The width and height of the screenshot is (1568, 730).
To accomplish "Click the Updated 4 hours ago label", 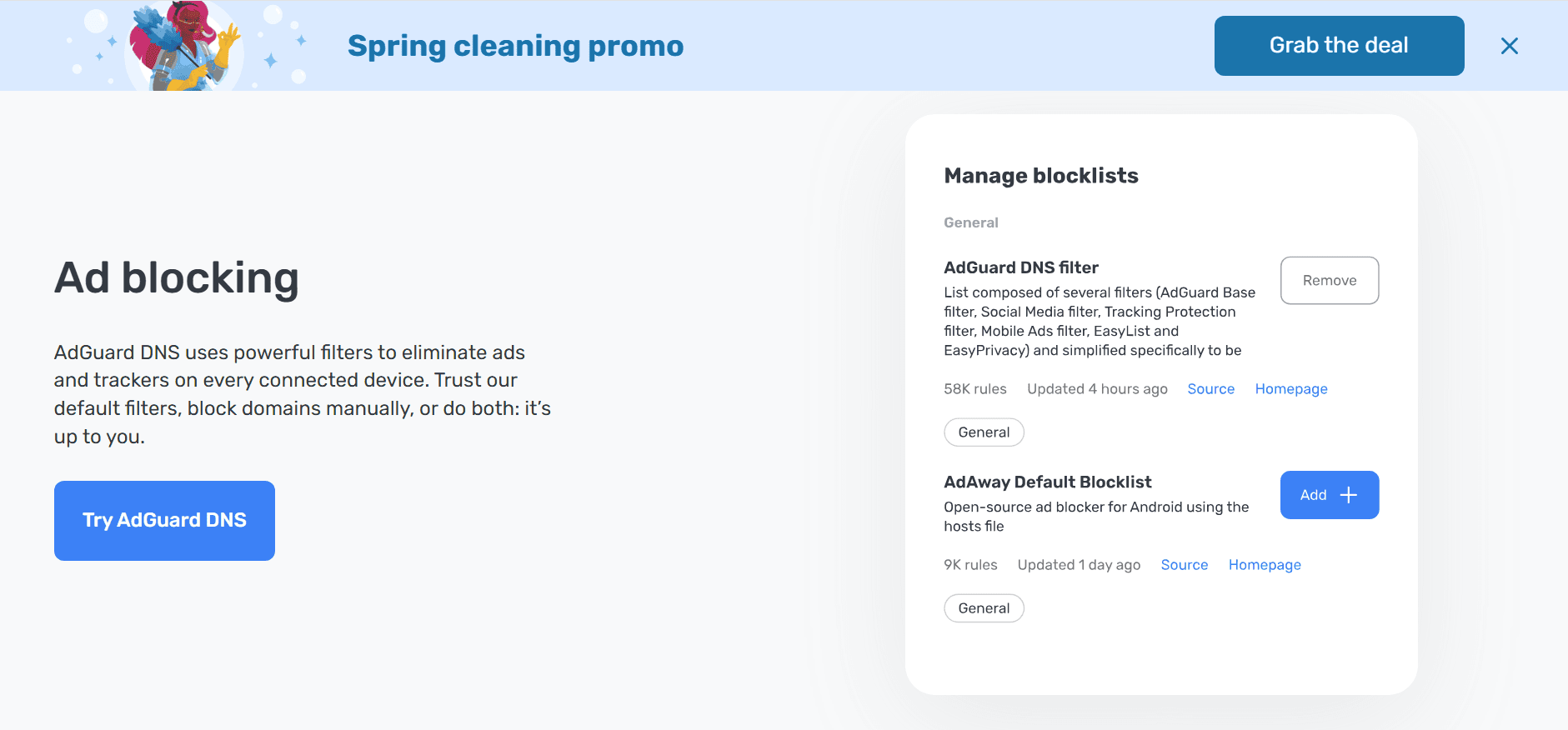I will tap(1097, 389).
